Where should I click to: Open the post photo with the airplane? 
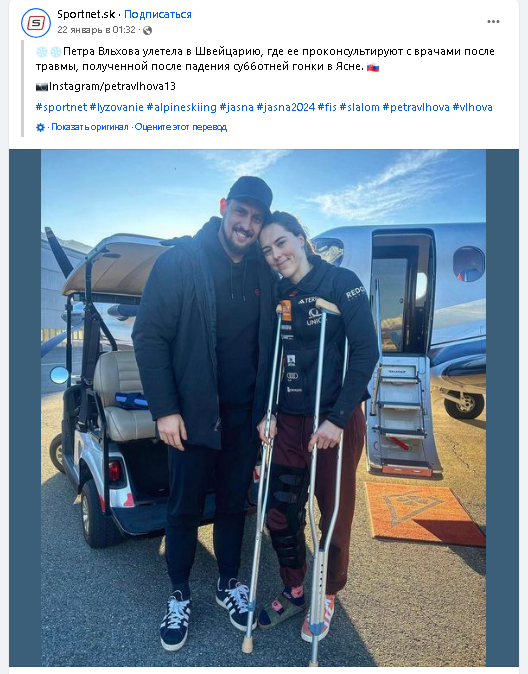point(264,407)
